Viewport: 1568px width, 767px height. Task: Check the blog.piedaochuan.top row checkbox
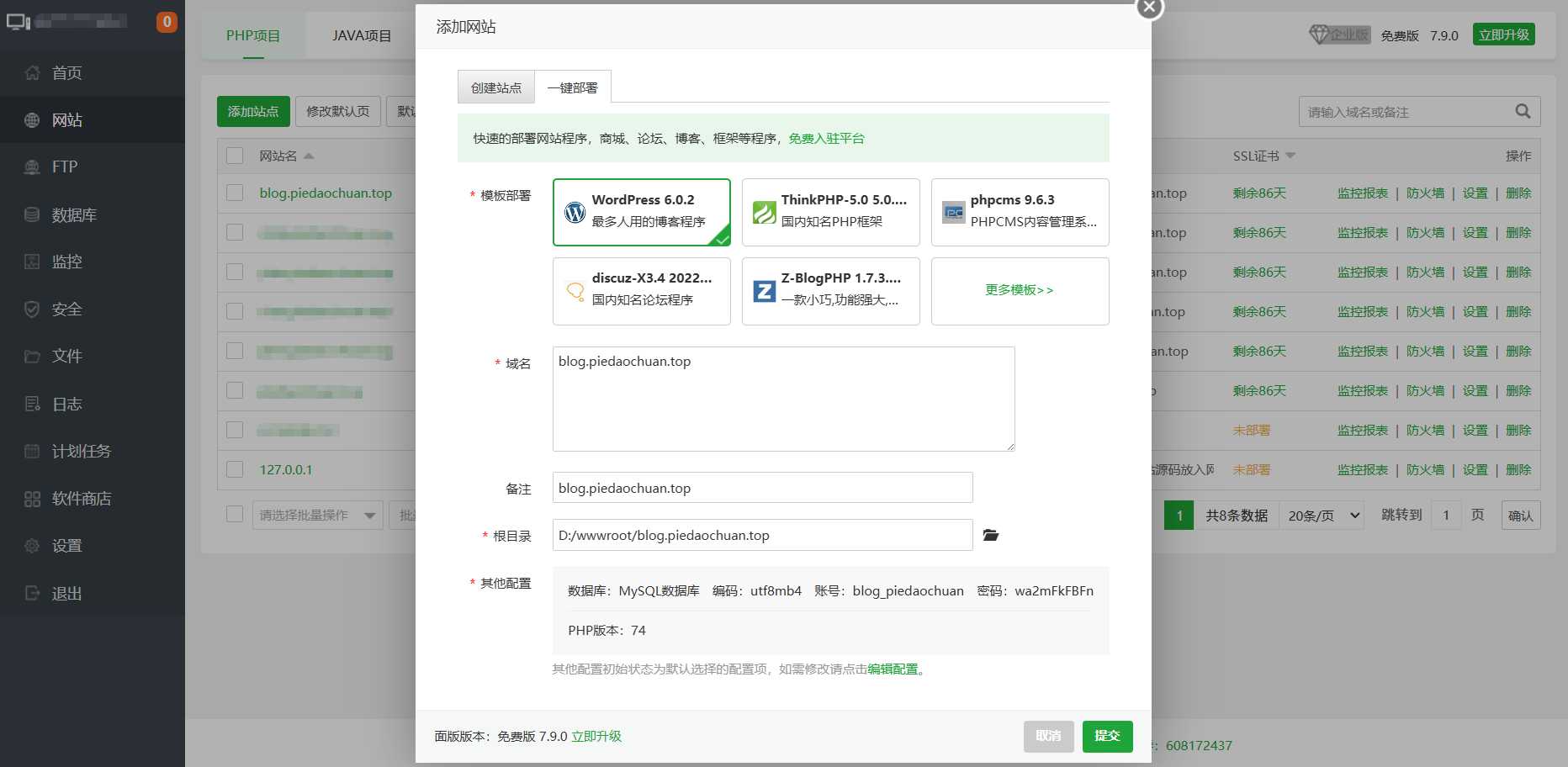point(235,193)
